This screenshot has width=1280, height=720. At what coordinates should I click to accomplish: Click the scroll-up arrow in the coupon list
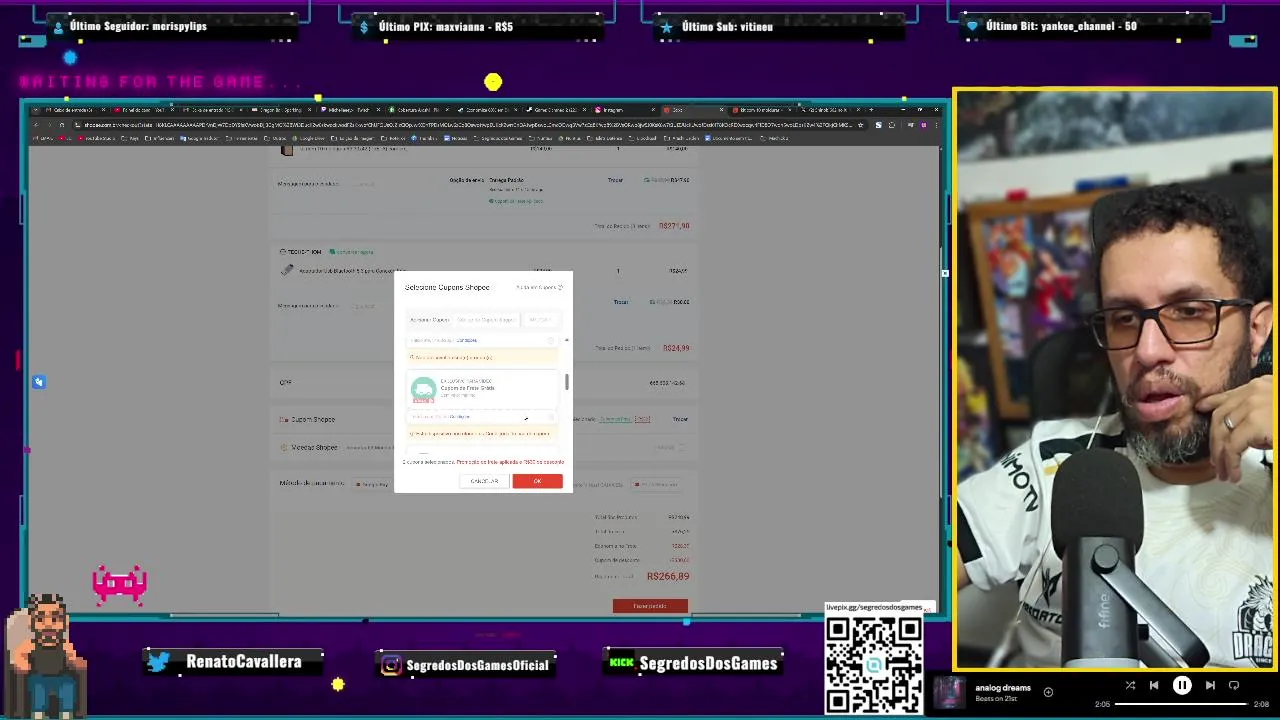[567, 341]
